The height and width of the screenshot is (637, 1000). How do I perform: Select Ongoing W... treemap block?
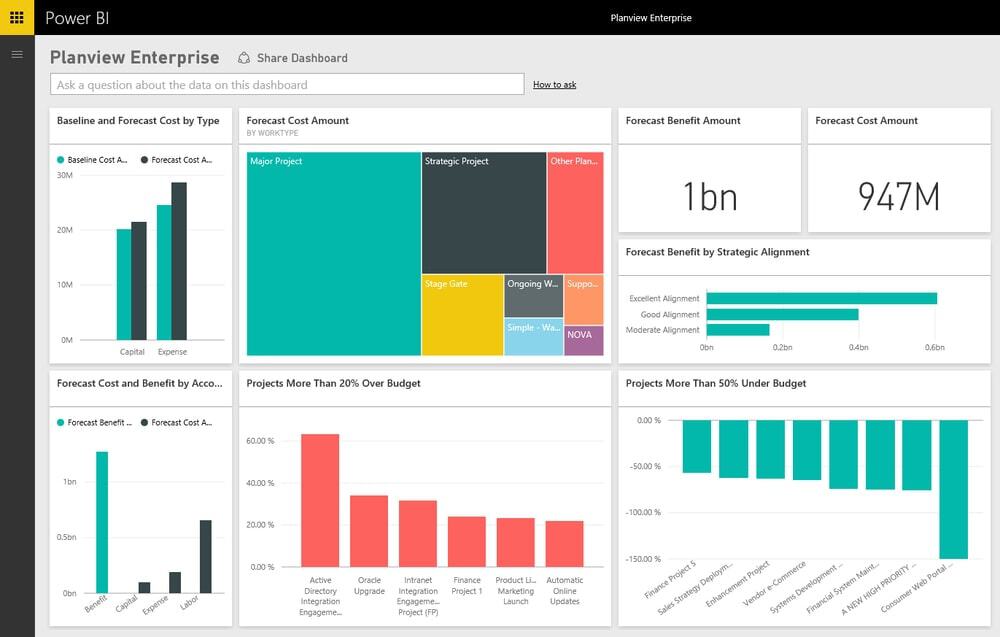tap(534, 296)
